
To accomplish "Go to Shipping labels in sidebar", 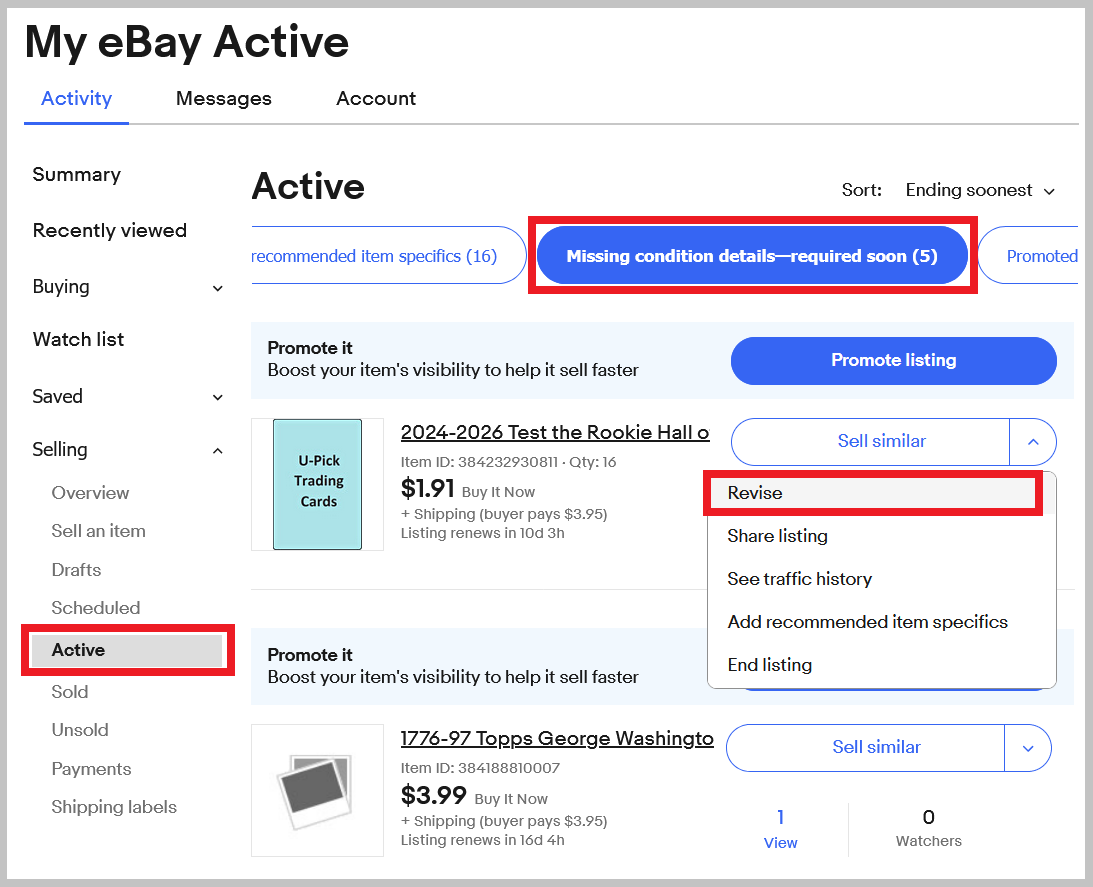I will pos(114,807).
